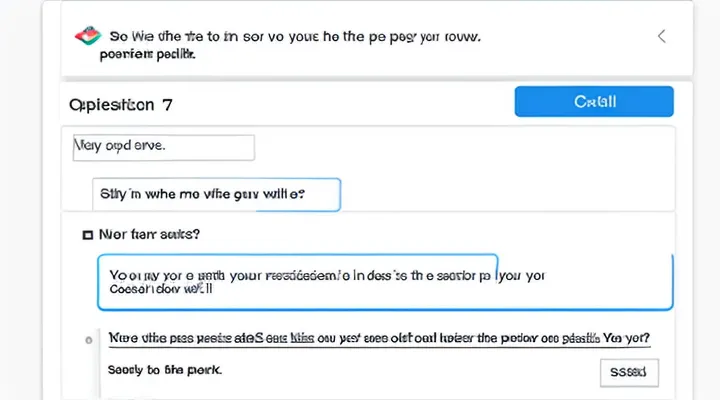Click the Ney opd erve input field

tap(163, 147)
